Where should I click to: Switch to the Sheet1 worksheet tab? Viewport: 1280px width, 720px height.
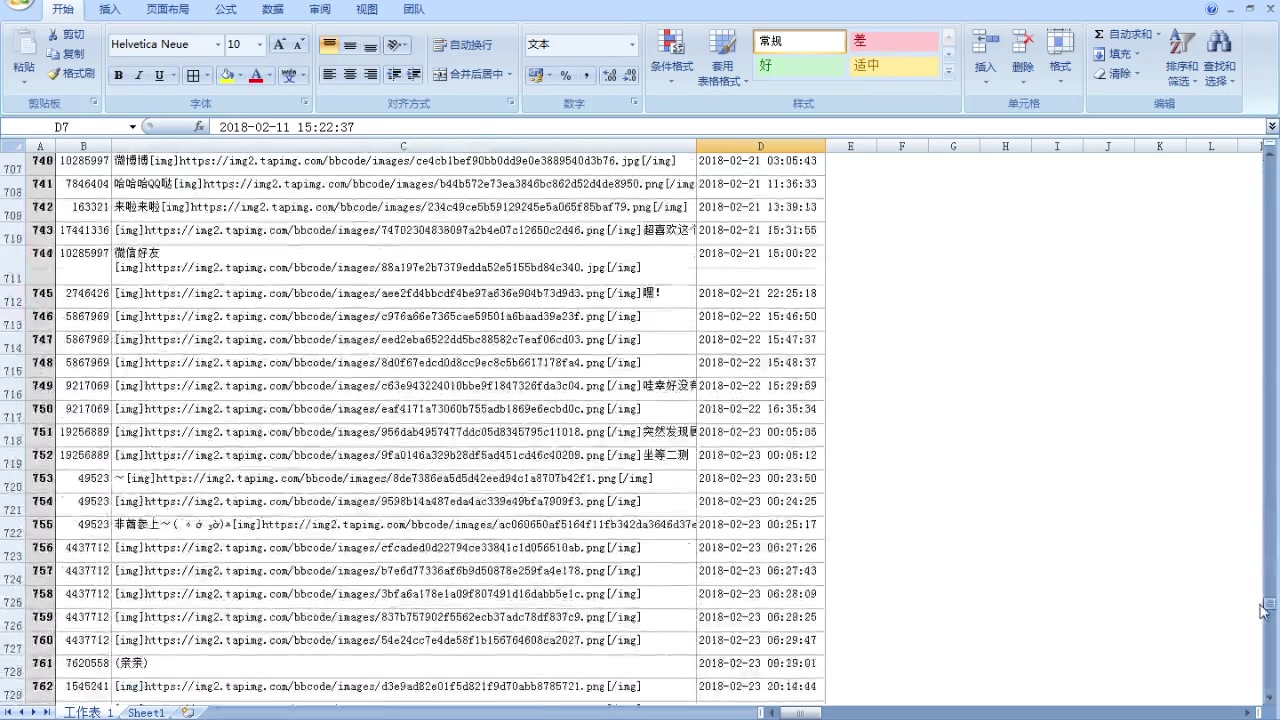click(146, 713)
